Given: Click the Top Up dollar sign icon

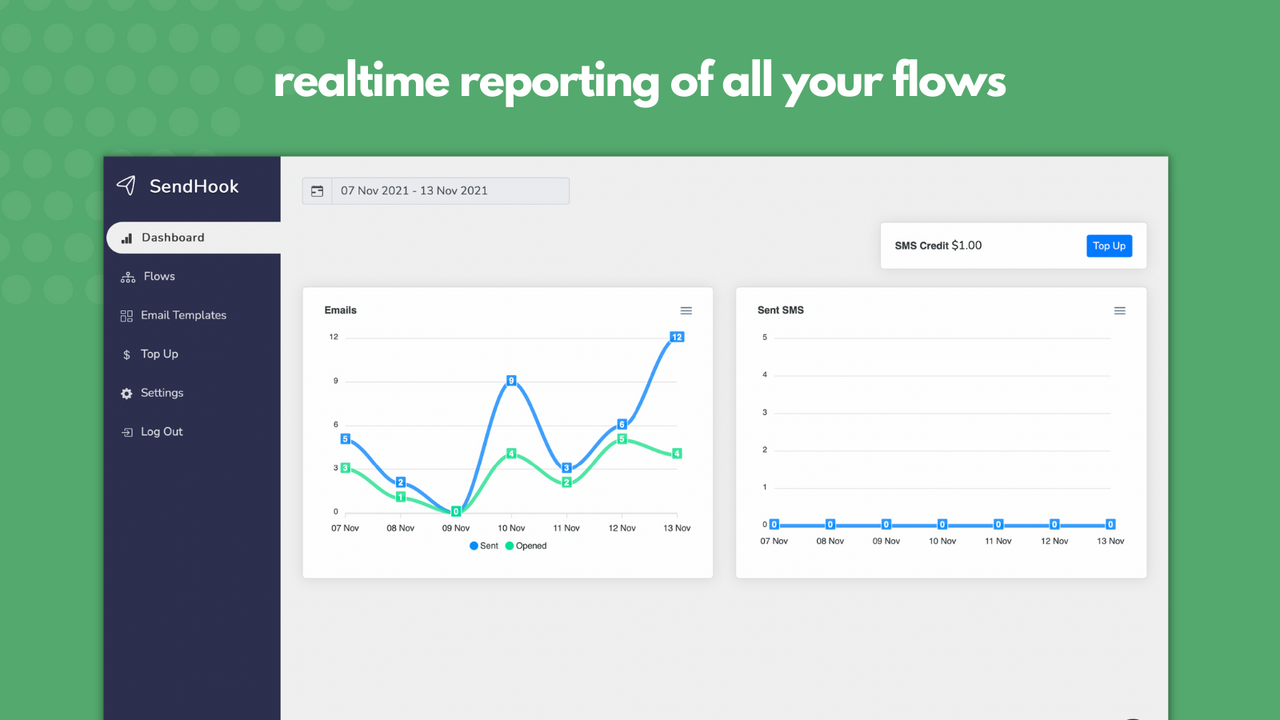Looking at the screenshot, I should coord(126,355).
